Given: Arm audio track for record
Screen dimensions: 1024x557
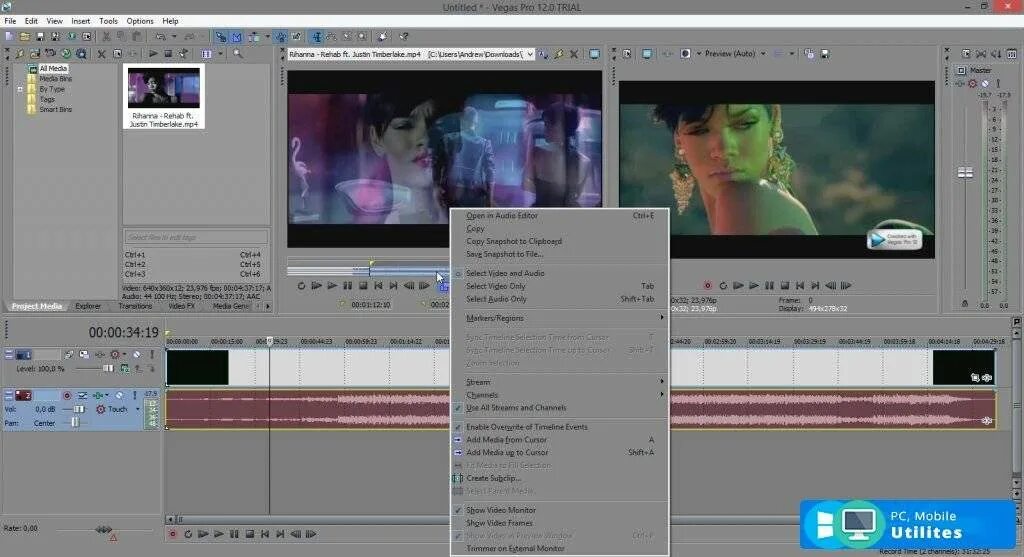Looking at the screenshot, I should (67, 395).
